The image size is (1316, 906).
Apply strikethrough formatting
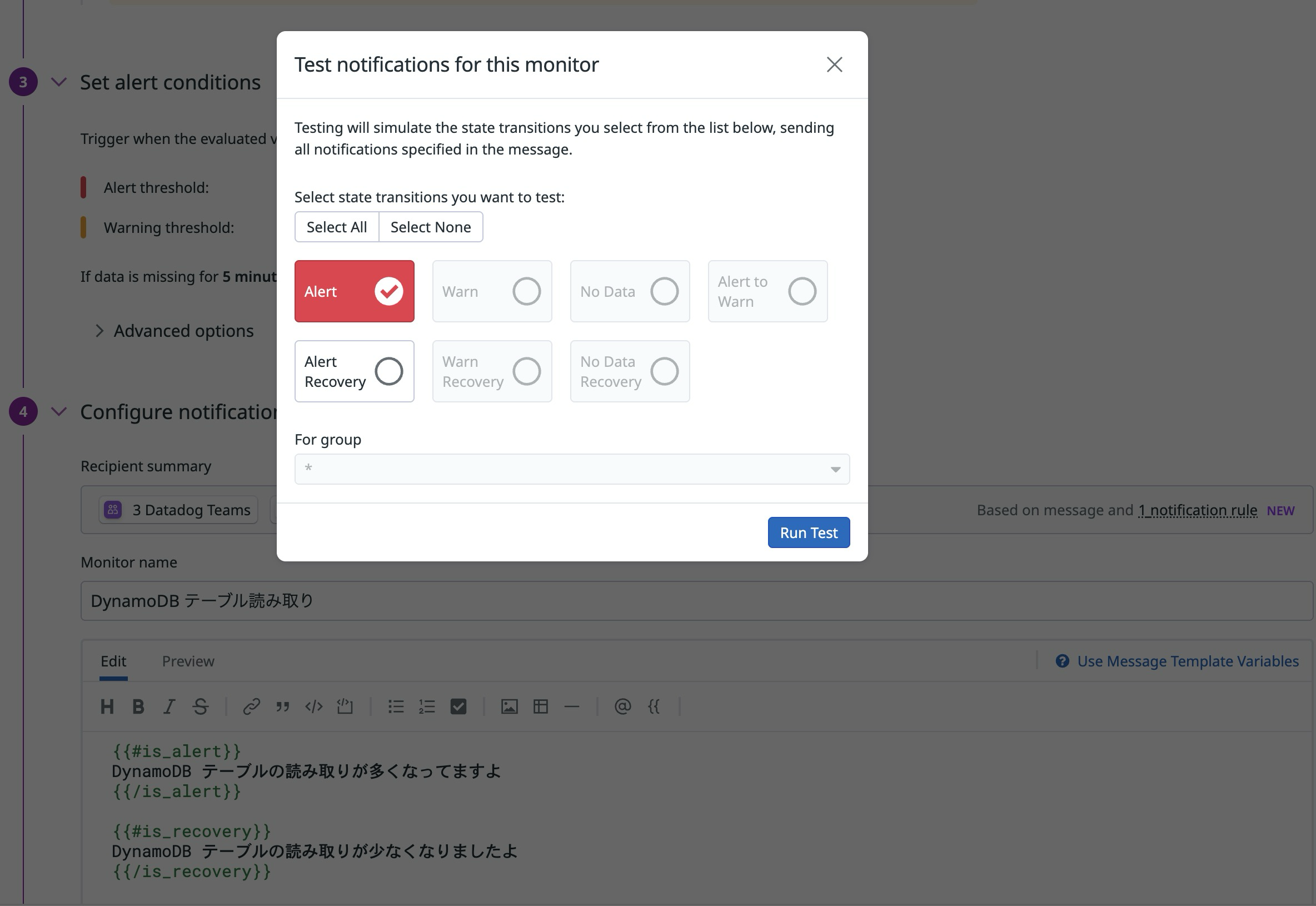click(200, 706)
